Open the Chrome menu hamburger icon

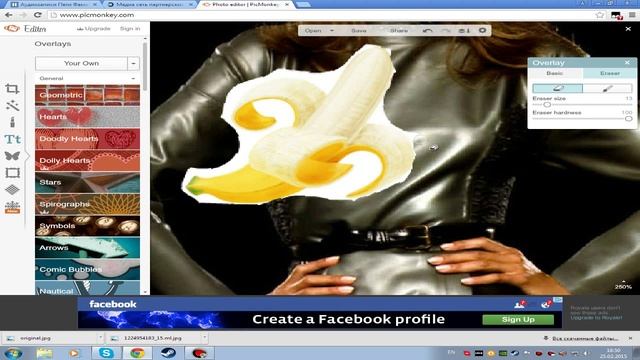coord(632,15)
